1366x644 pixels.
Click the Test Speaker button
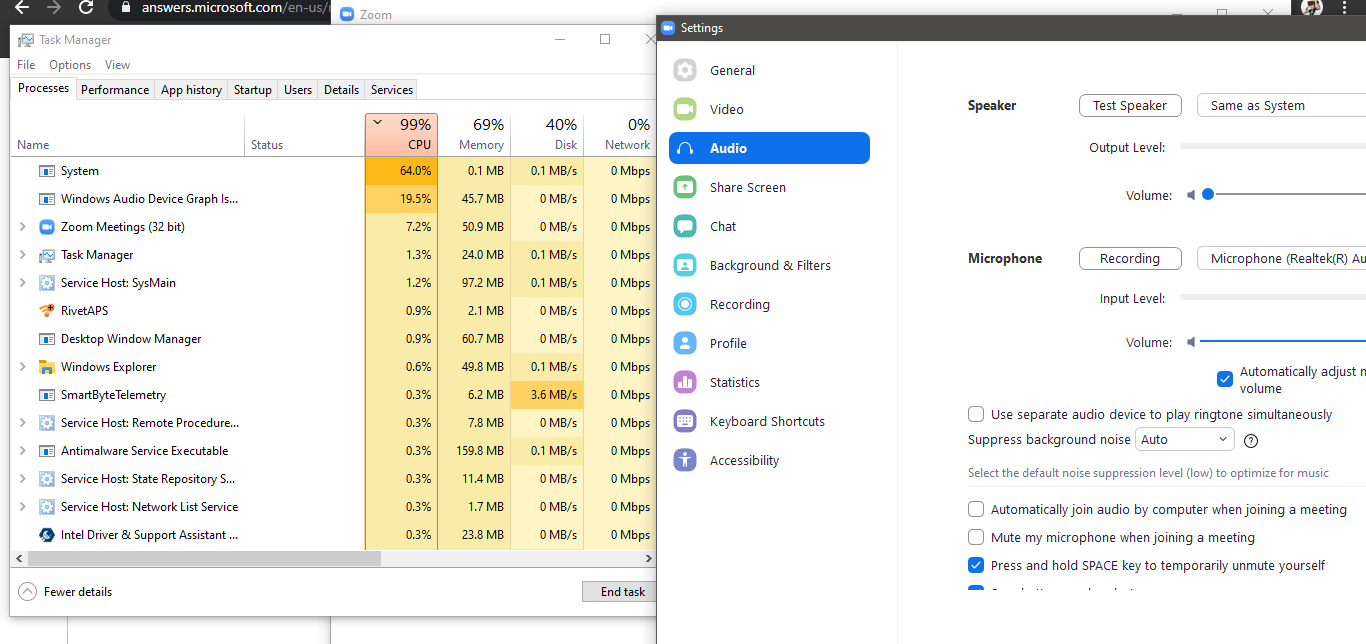(x=1130, y=105)
